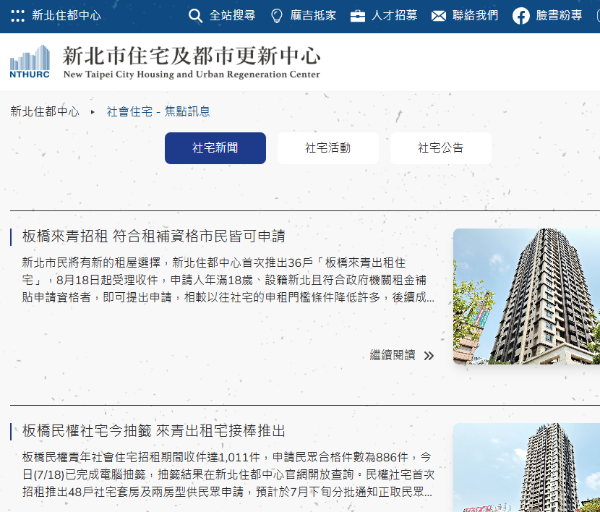The width and height of the screenshot is (600, 512).
Task: Click the 聯絡我們 envelope icon
Action: point(439,16)
